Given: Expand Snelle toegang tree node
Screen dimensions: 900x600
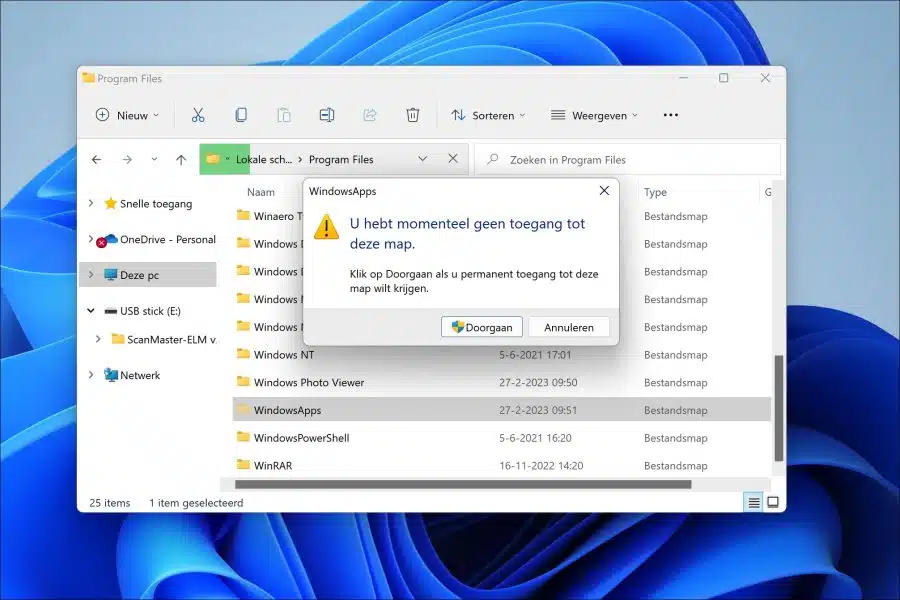Looking at the screenshot, I should (91, 203).
